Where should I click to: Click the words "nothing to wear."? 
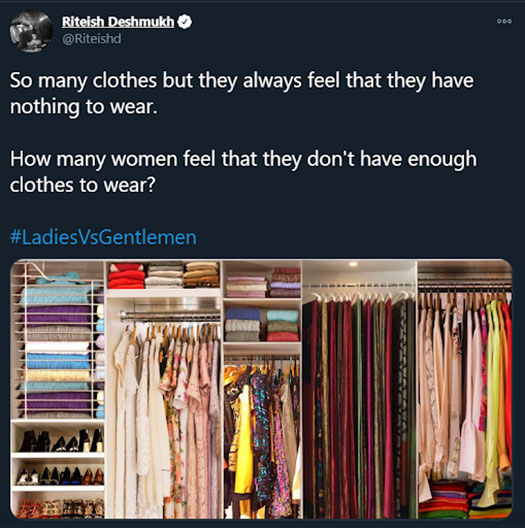coord(84,107)
